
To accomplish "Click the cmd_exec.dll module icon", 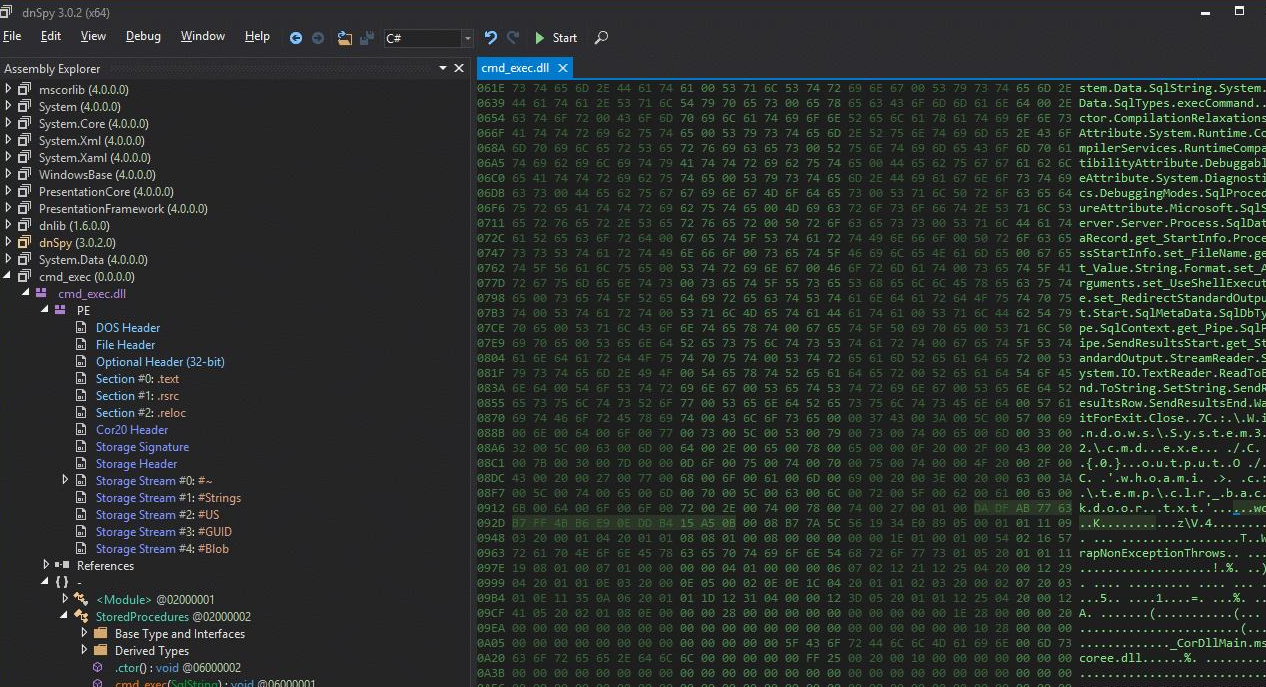I will (42, 294).
